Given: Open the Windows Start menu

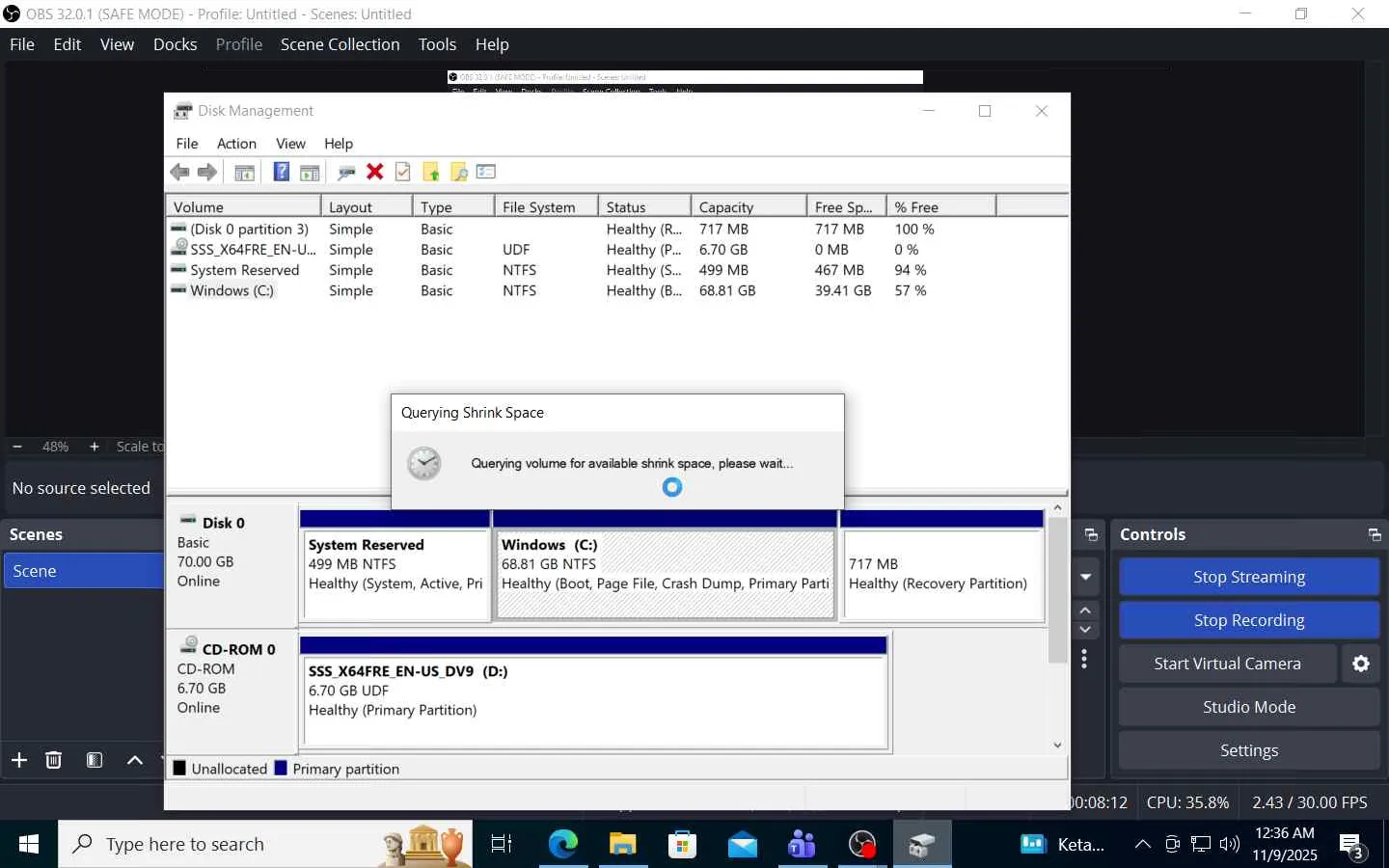Looking at the screenshot, I should [29, 845].
